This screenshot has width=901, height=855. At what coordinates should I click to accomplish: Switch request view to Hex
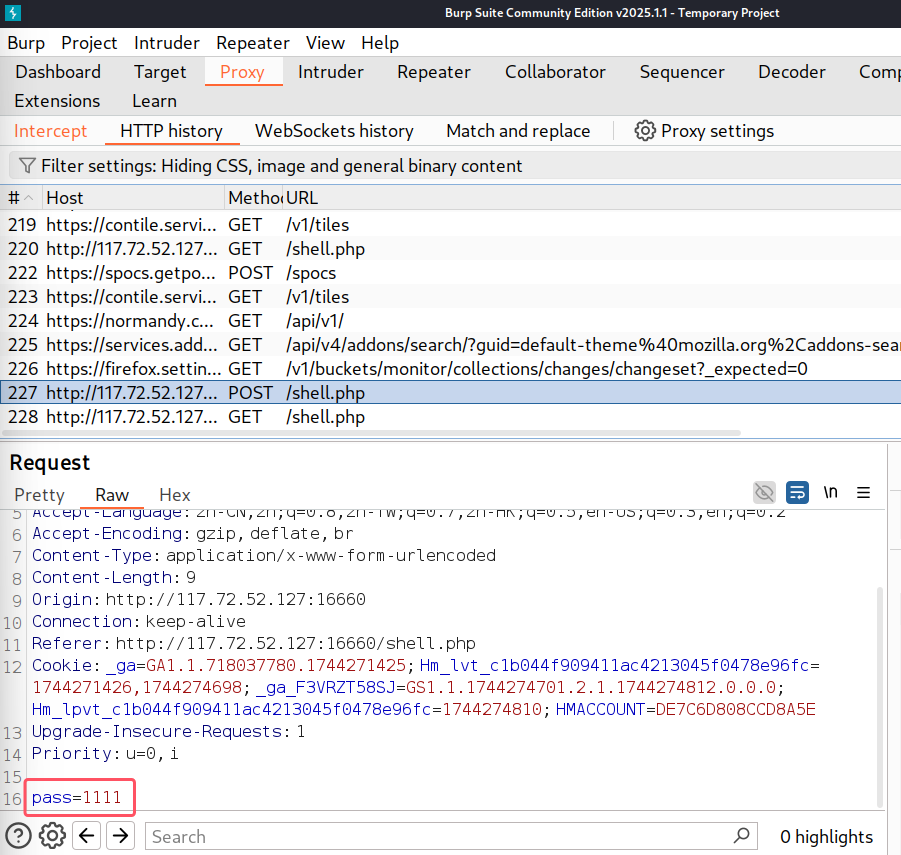175,495
